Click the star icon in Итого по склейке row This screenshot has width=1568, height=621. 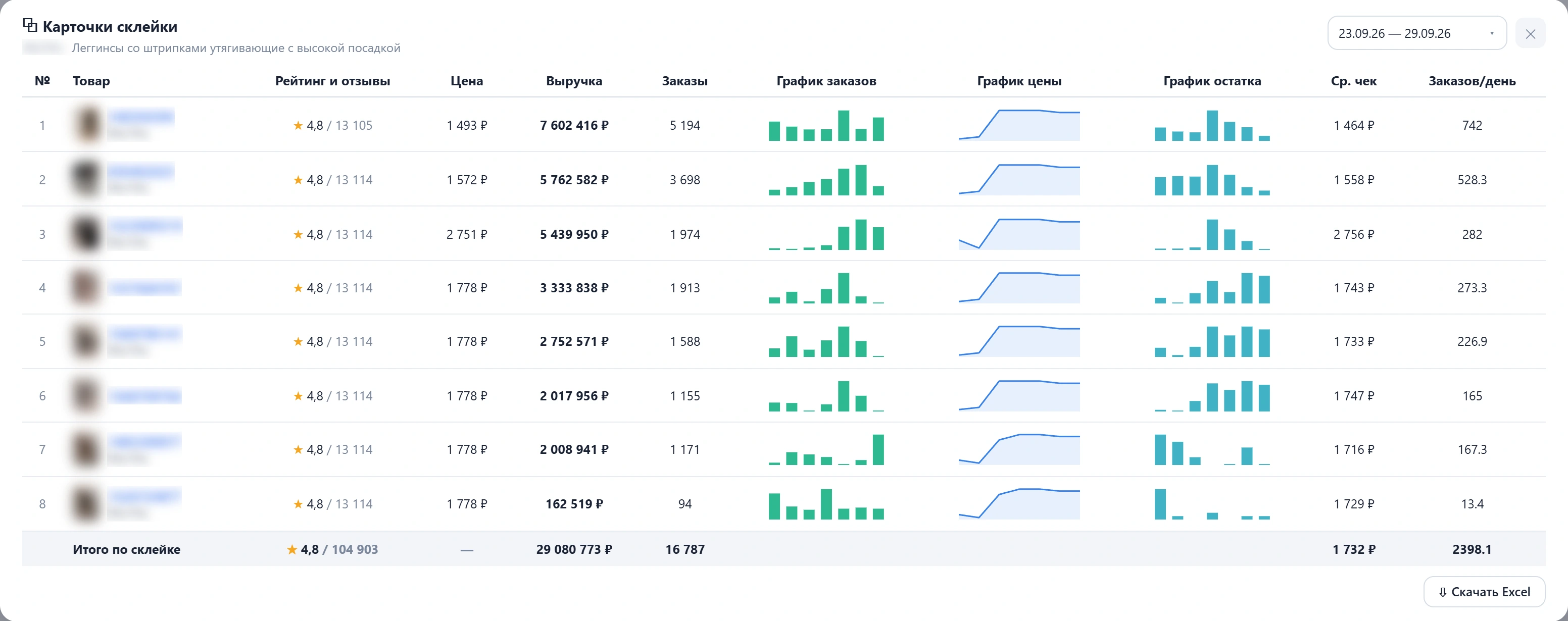[x=291, y=550]
